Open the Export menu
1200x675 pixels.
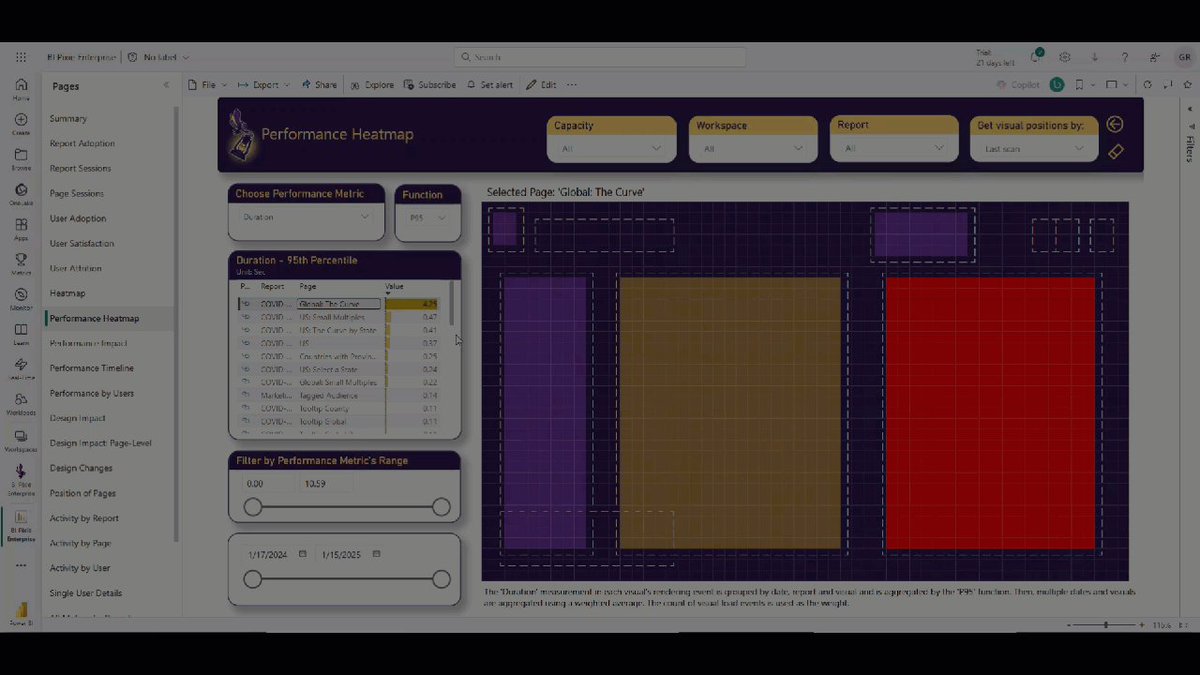[264, 85]
